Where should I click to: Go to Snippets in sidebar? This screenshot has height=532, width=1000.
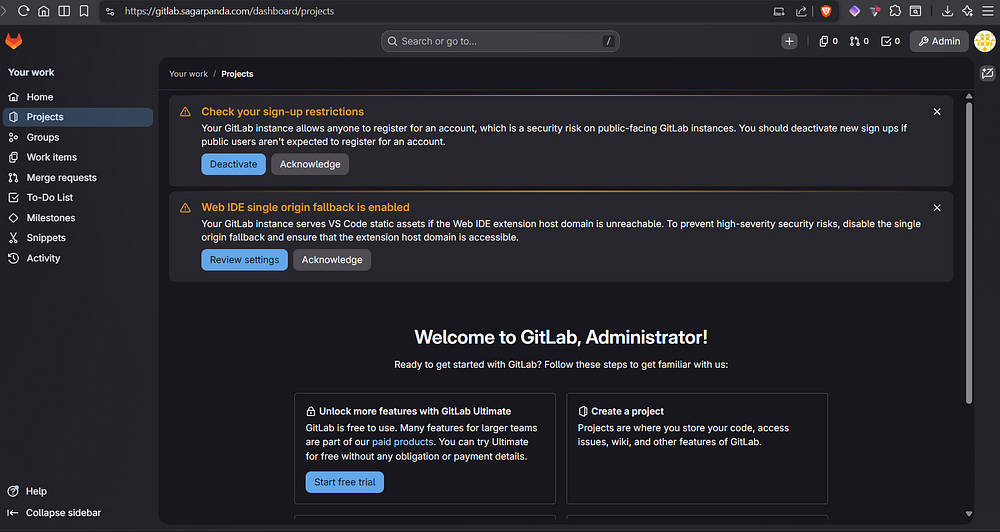(x=46, y=238)
